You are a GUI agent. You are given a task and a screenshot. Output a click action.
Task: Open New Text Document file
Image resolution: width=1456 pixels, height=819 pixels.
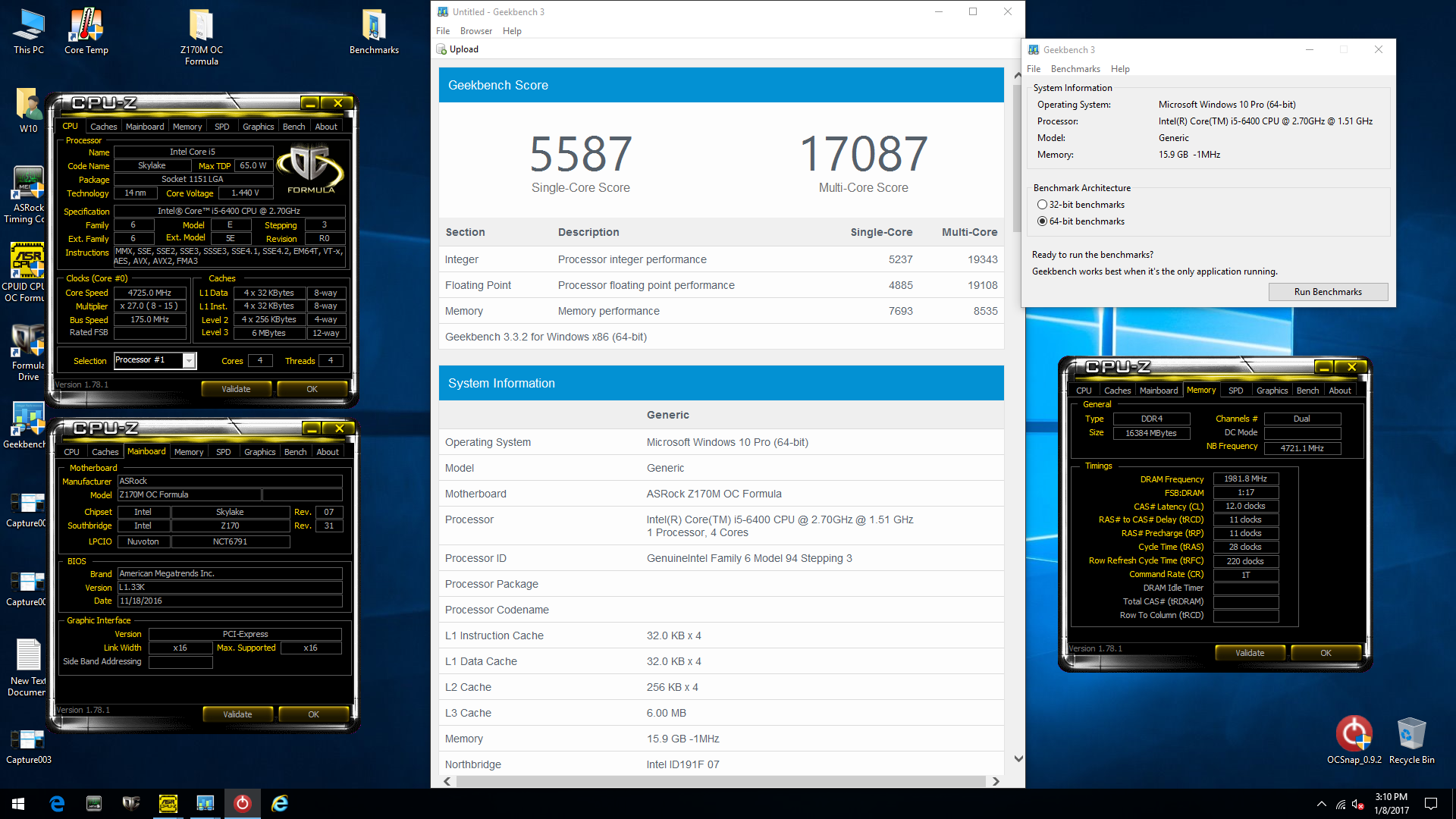27,667
